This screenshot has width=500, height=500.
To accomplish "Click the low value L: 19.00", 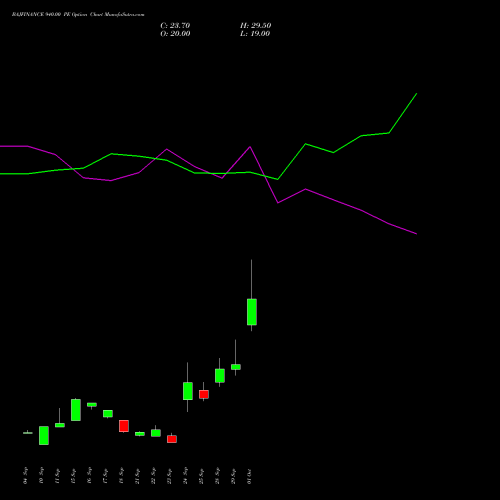I will (x=255, y=34).
